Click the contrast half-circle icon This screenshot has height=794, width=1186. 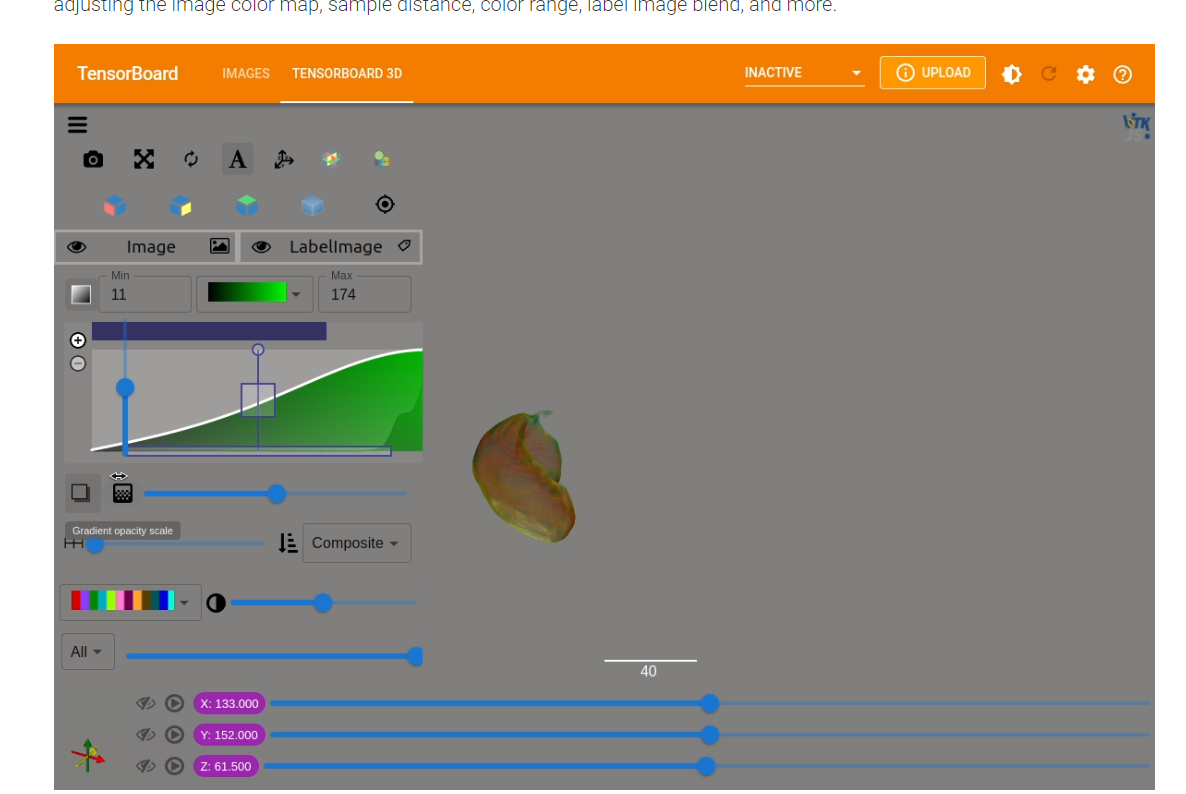tap(216, 602)
